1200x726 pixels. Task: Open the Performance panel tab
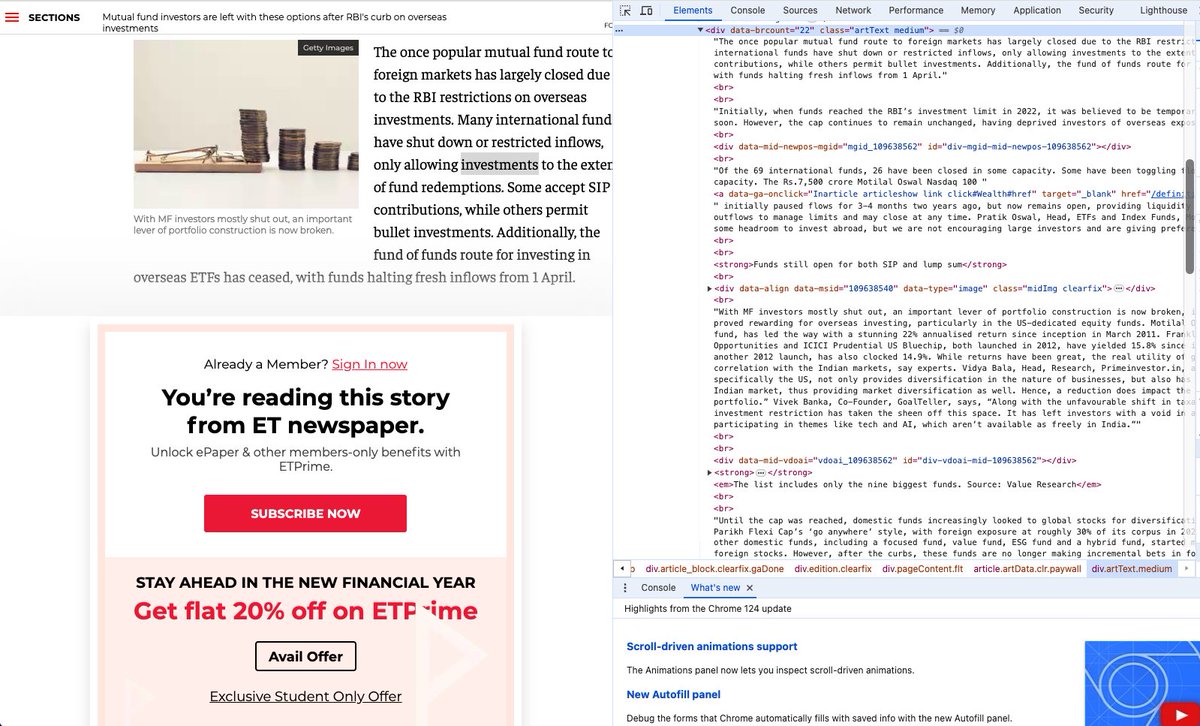click(916, 10)
